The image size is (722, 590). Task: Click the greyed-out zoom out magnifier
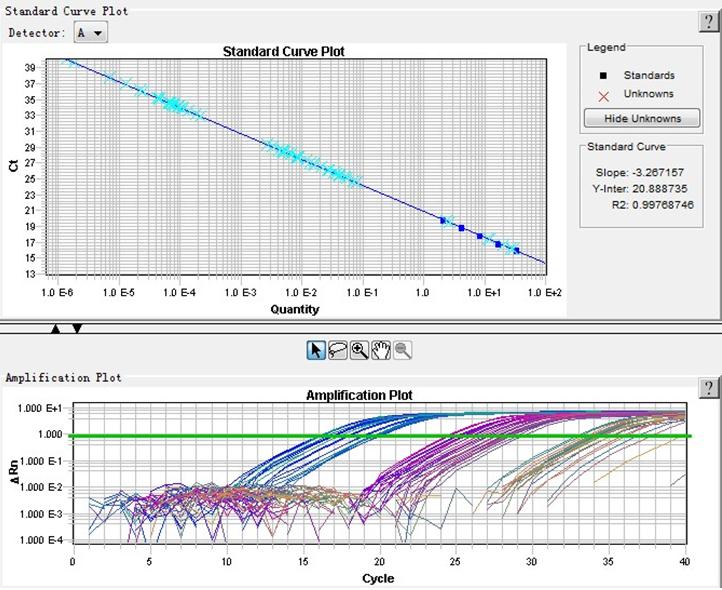click(x=402, y=350)
